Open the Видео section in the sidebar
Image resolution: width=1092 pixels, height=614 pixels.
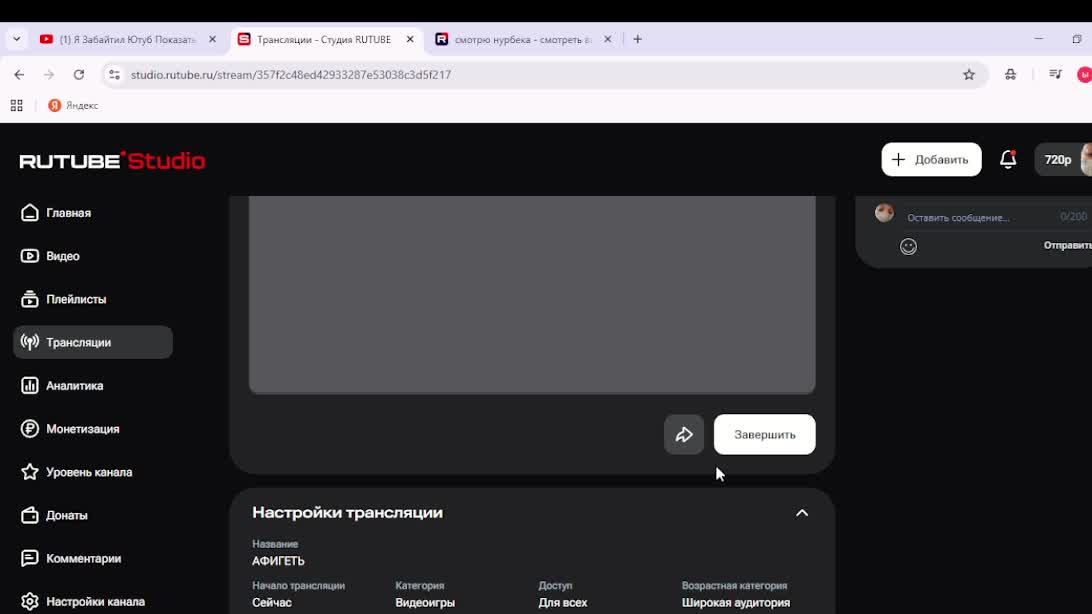tap(93, 256)
